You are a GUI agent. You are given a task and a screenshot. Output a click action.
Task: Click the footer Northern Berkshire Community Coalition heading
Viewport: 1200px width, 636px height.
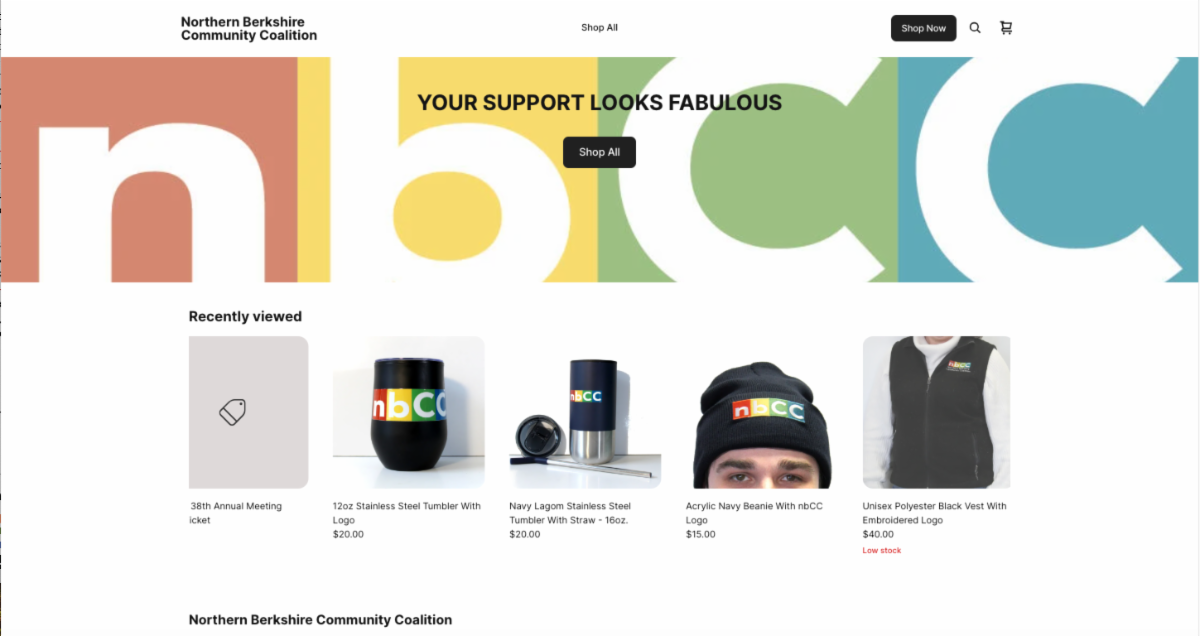click(320, 620)
